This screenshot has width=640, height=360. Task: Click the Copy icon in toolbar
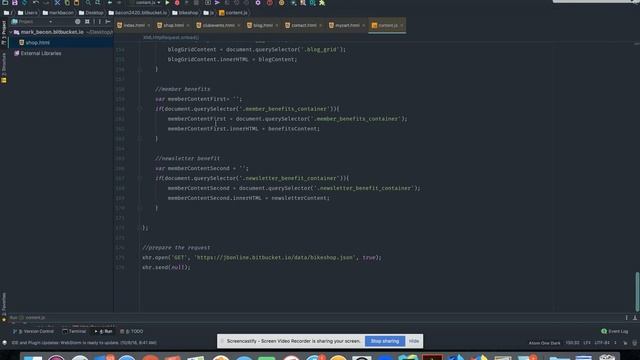point(67,2)
